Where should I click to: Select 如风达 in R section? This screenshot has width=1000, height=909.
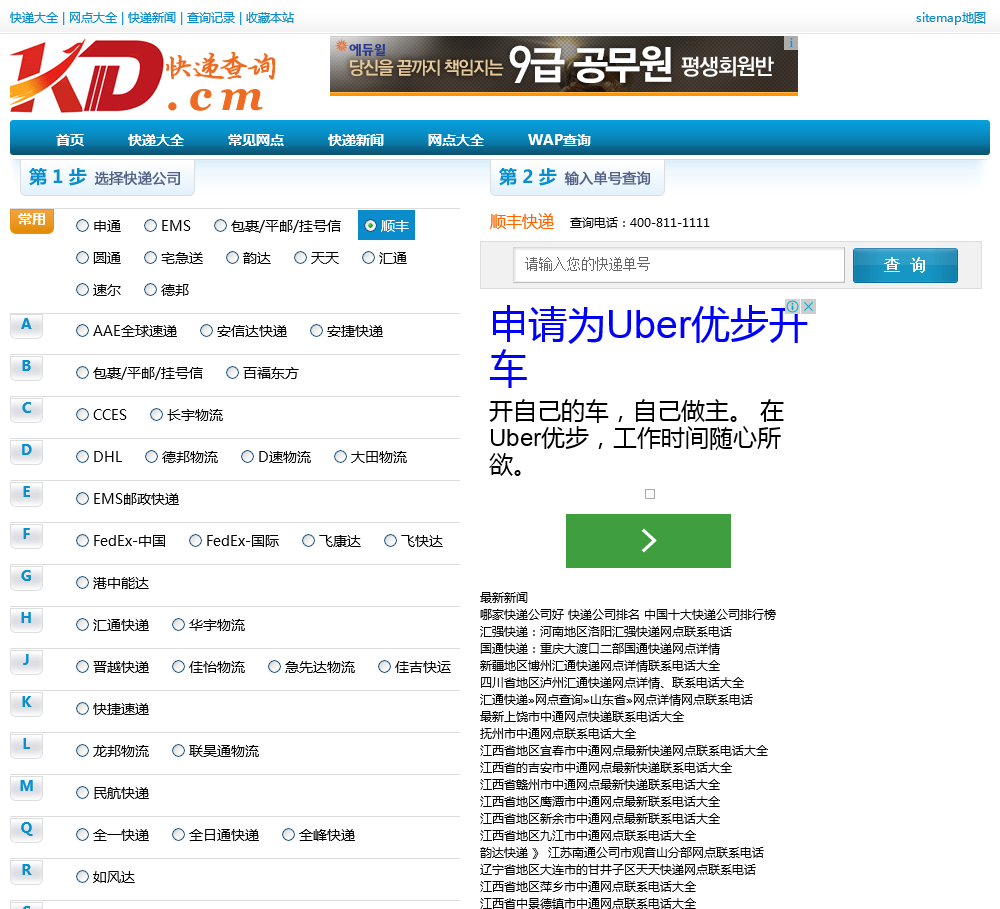[x=82, y=877]
